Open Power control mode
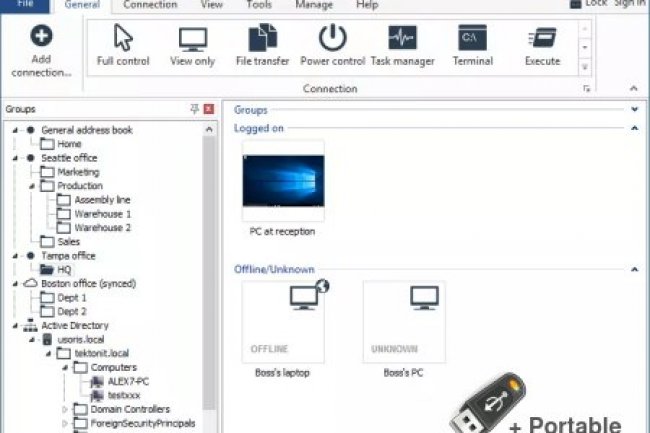This screenshot has width=650, height=433. point(332,45)
